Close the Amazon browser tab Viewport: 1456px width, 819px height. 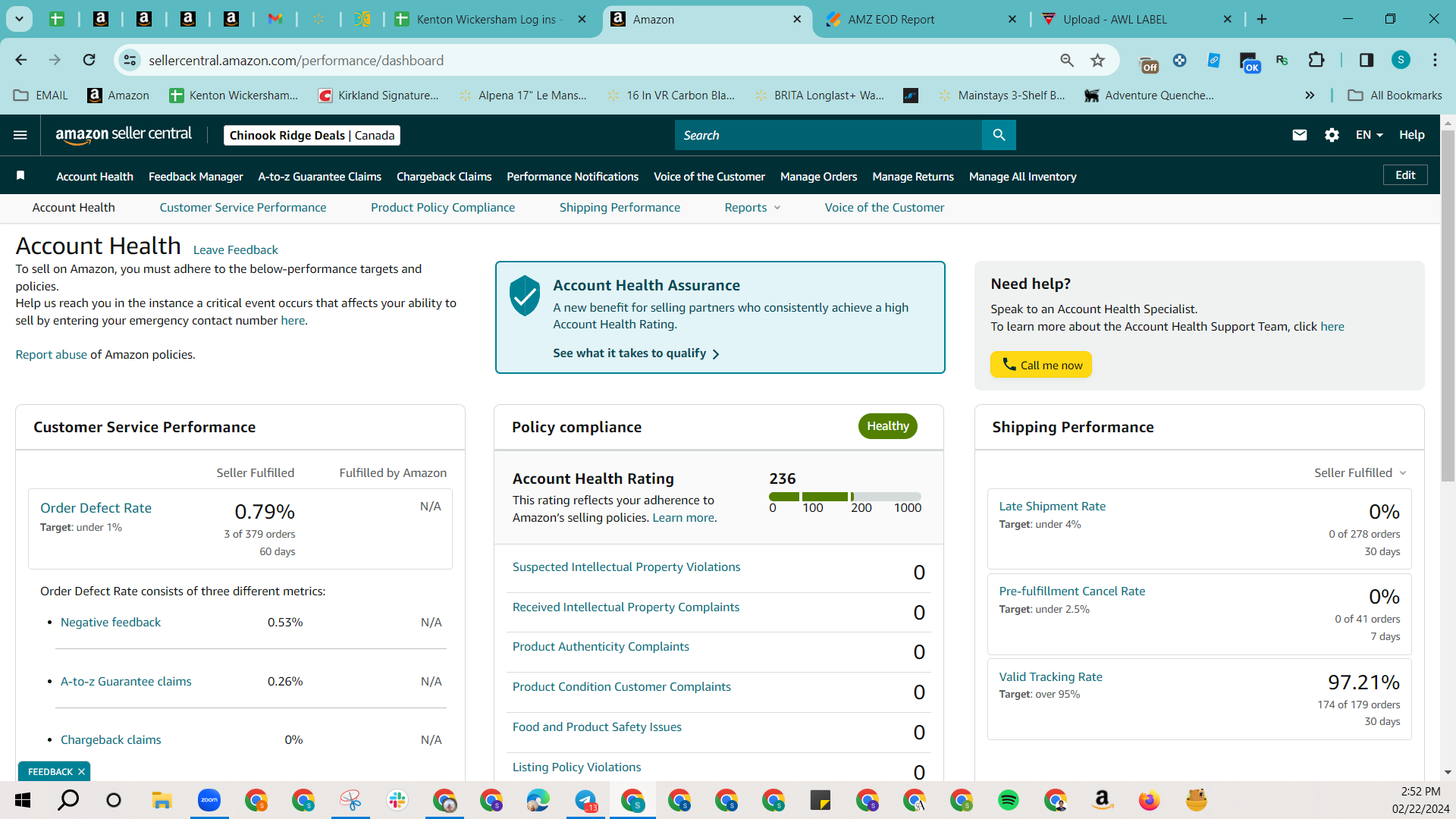[x=797, y=19]
